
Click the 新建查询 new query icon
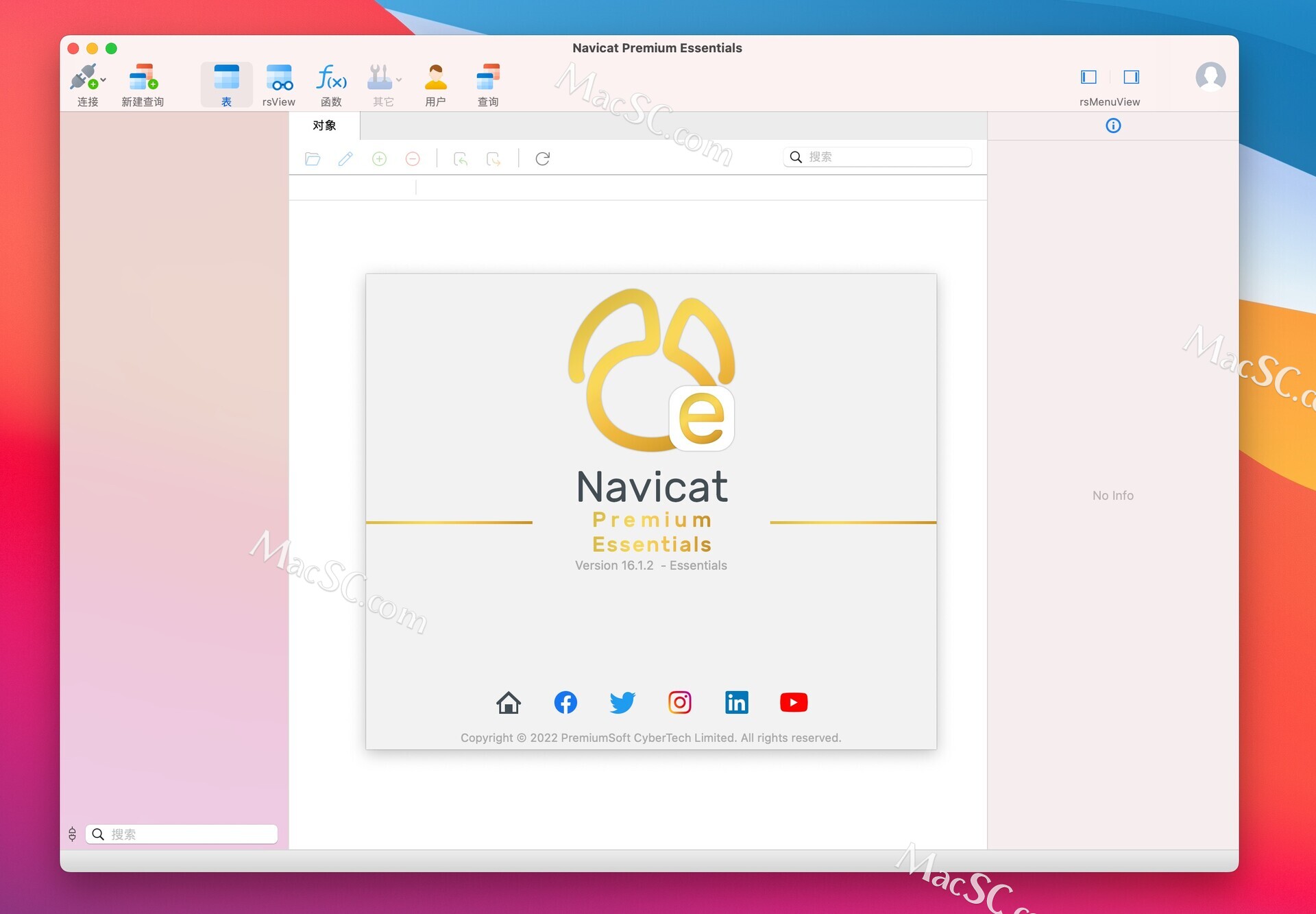coord(143,77)
